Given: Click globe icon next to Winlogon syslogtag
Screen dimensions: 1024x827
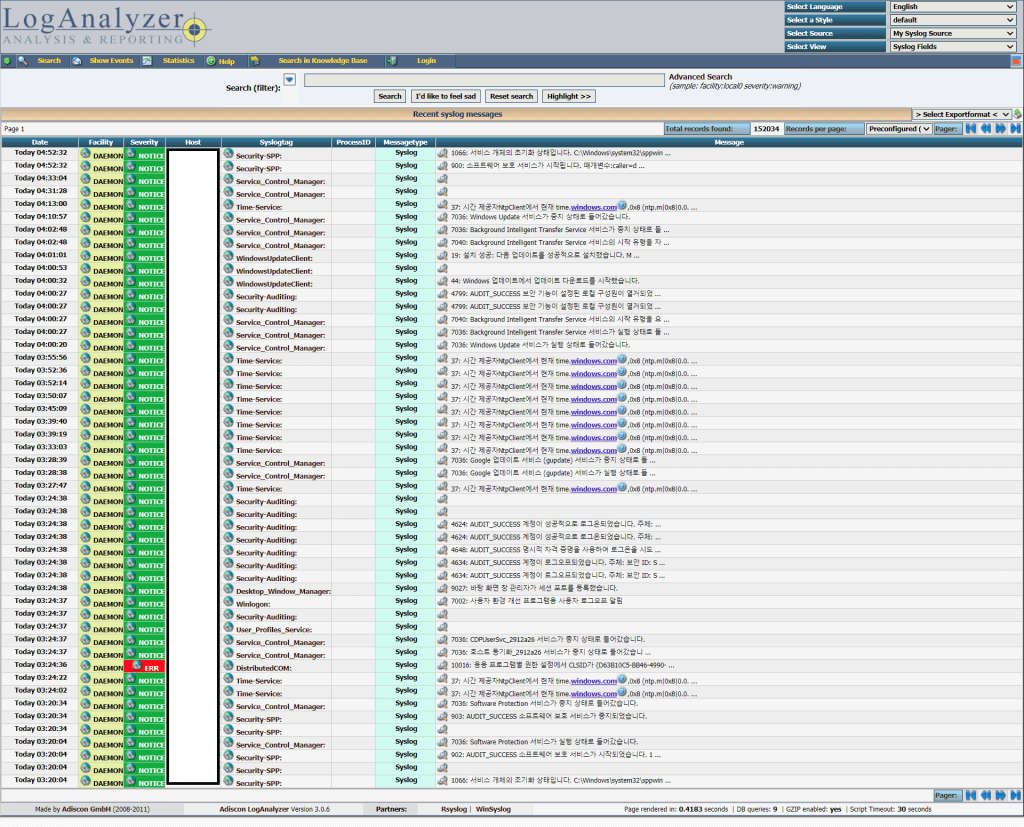Looking at the screenshot, I should click(x=229, y=602).
